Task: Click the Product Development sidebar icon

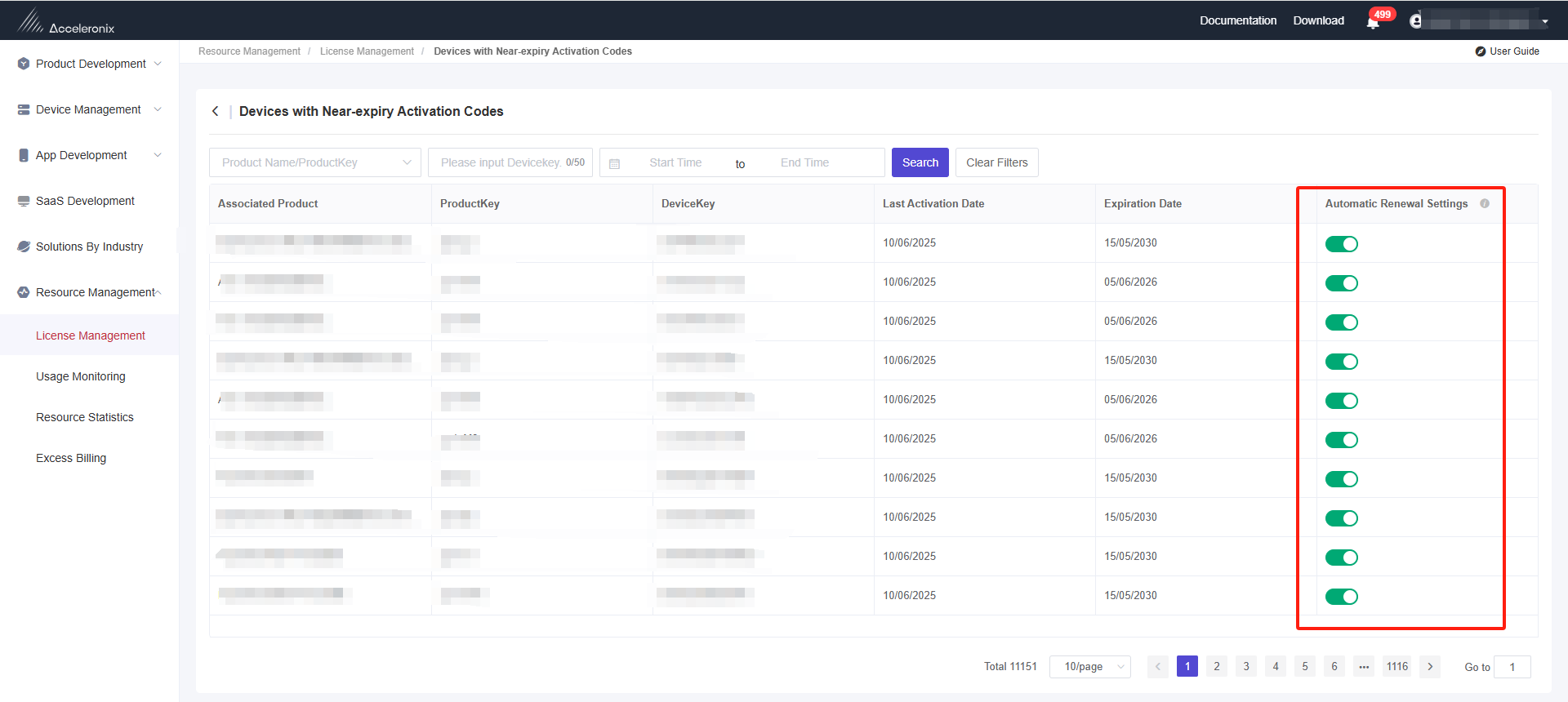Action: (24, 64)
